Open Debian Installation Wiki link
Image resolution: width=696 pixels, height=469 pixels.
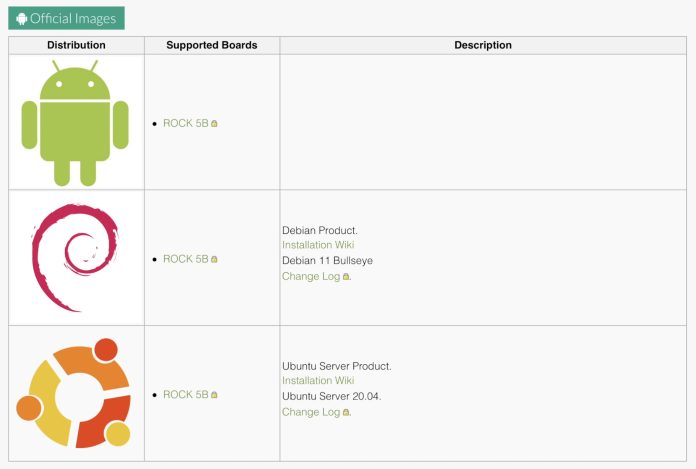pos(318,245)
